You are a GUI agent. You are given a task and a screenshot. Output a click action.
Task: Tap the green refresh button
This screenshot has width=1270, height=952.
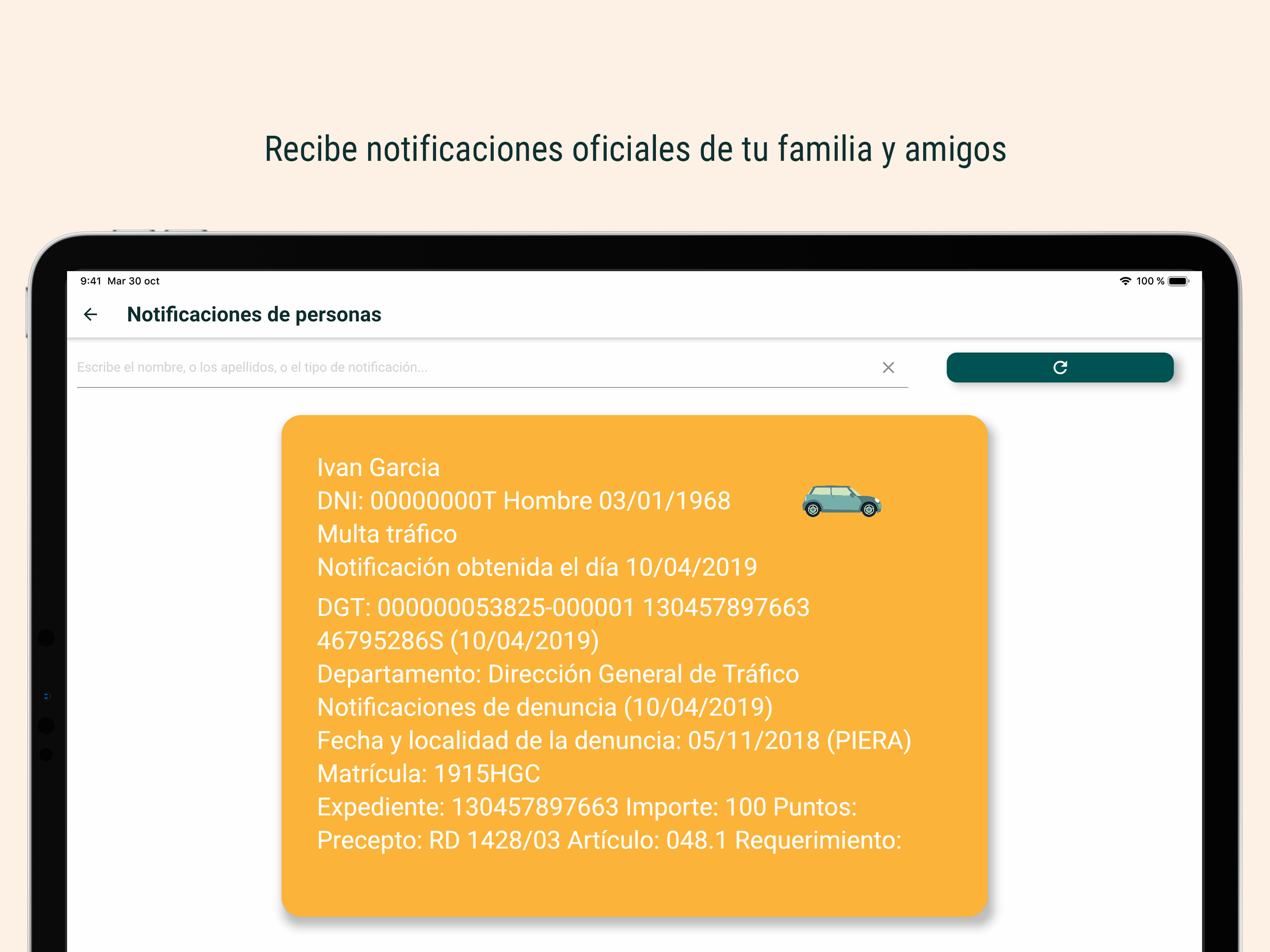[x=1060, y=368]
